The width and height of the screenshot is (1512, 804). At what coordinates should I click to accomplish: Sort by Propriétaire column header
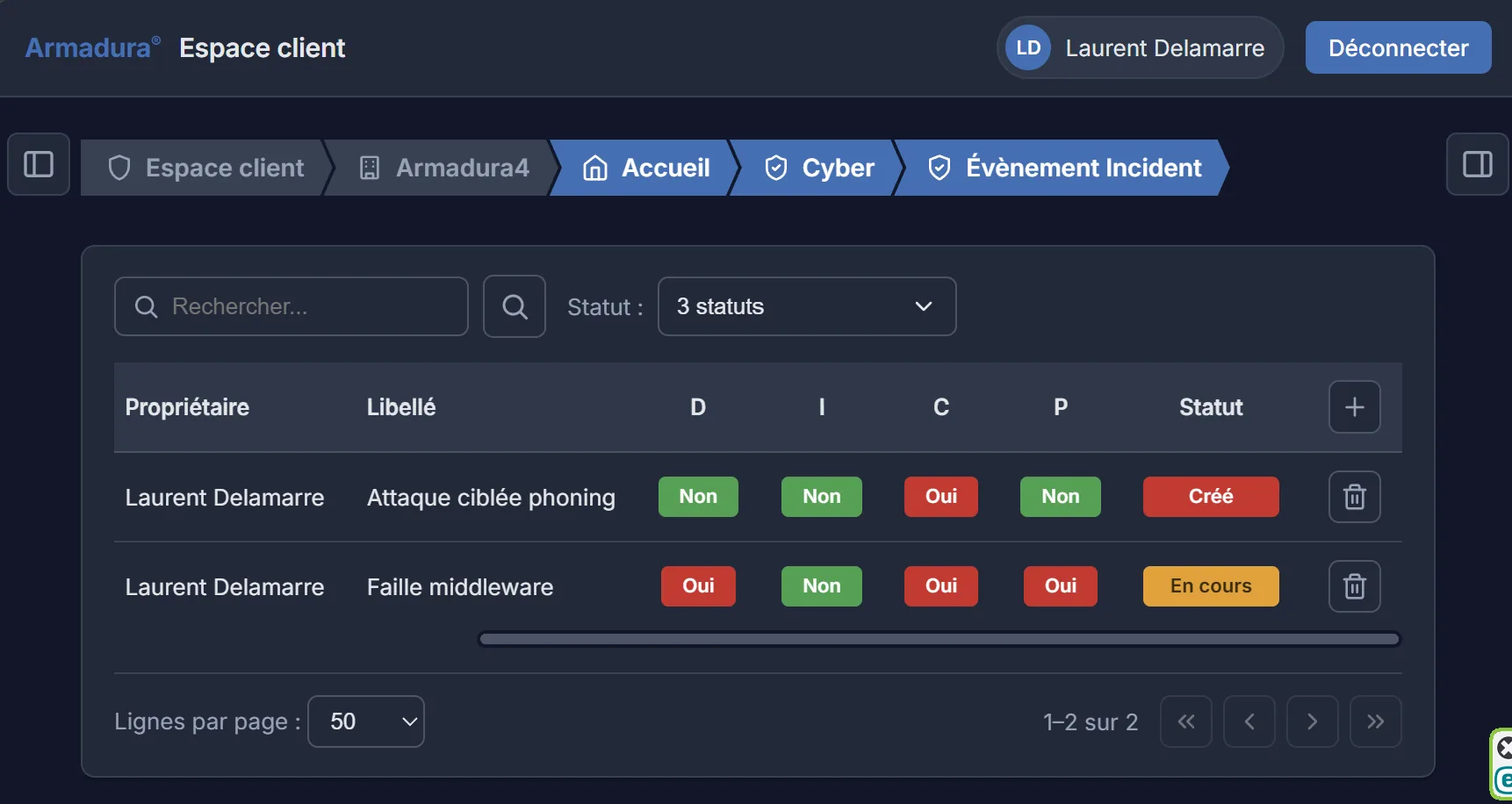coord(187,407)
